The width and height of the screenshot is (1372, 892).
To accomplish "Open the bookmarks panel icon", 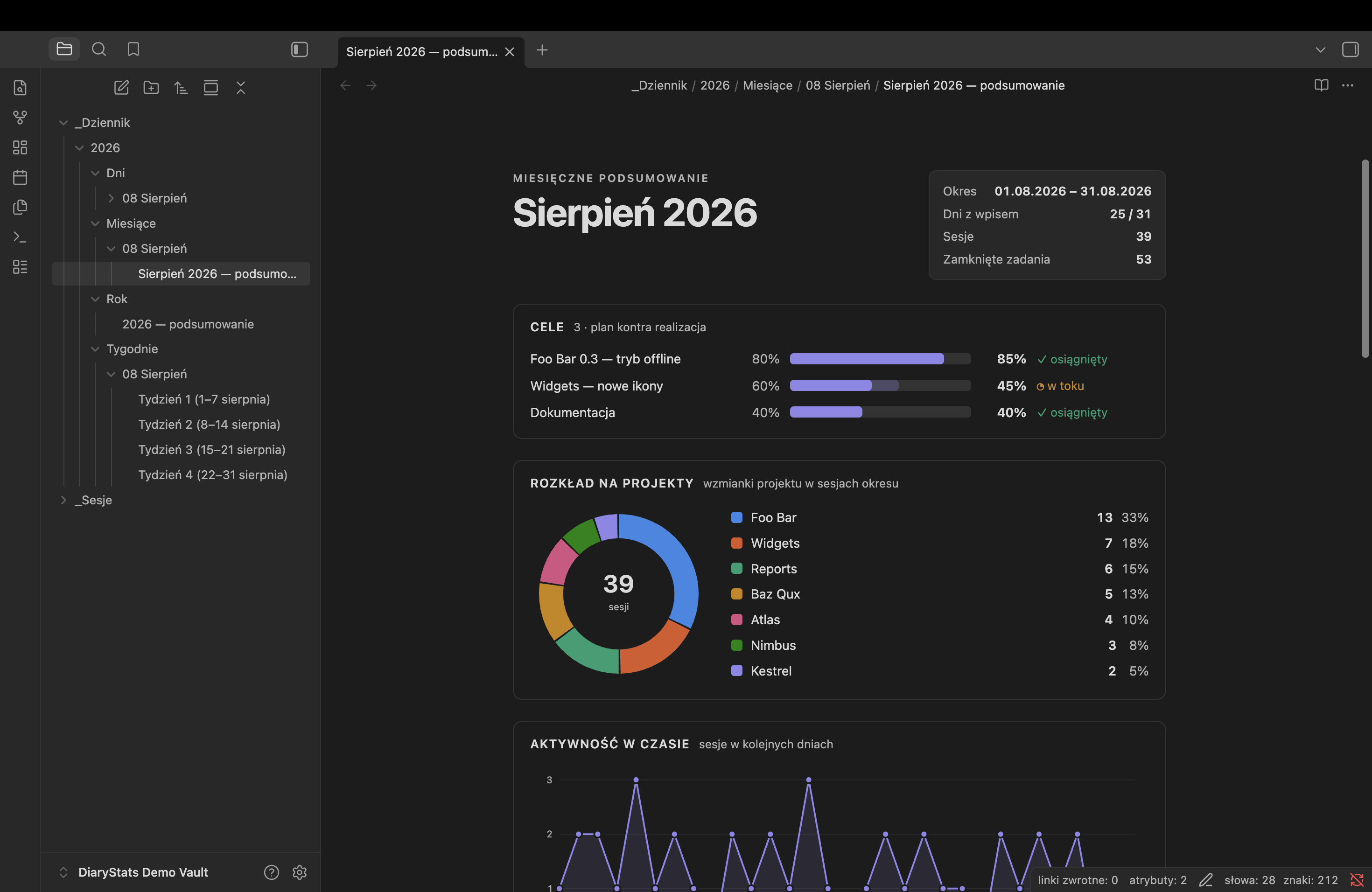I will [x=133, y=49].
